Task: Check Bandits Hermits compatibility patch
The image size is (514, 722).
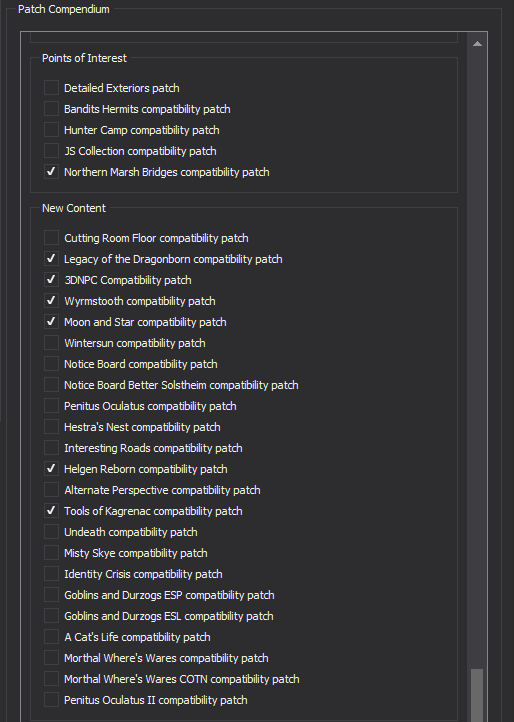Action: pos(51,109)
